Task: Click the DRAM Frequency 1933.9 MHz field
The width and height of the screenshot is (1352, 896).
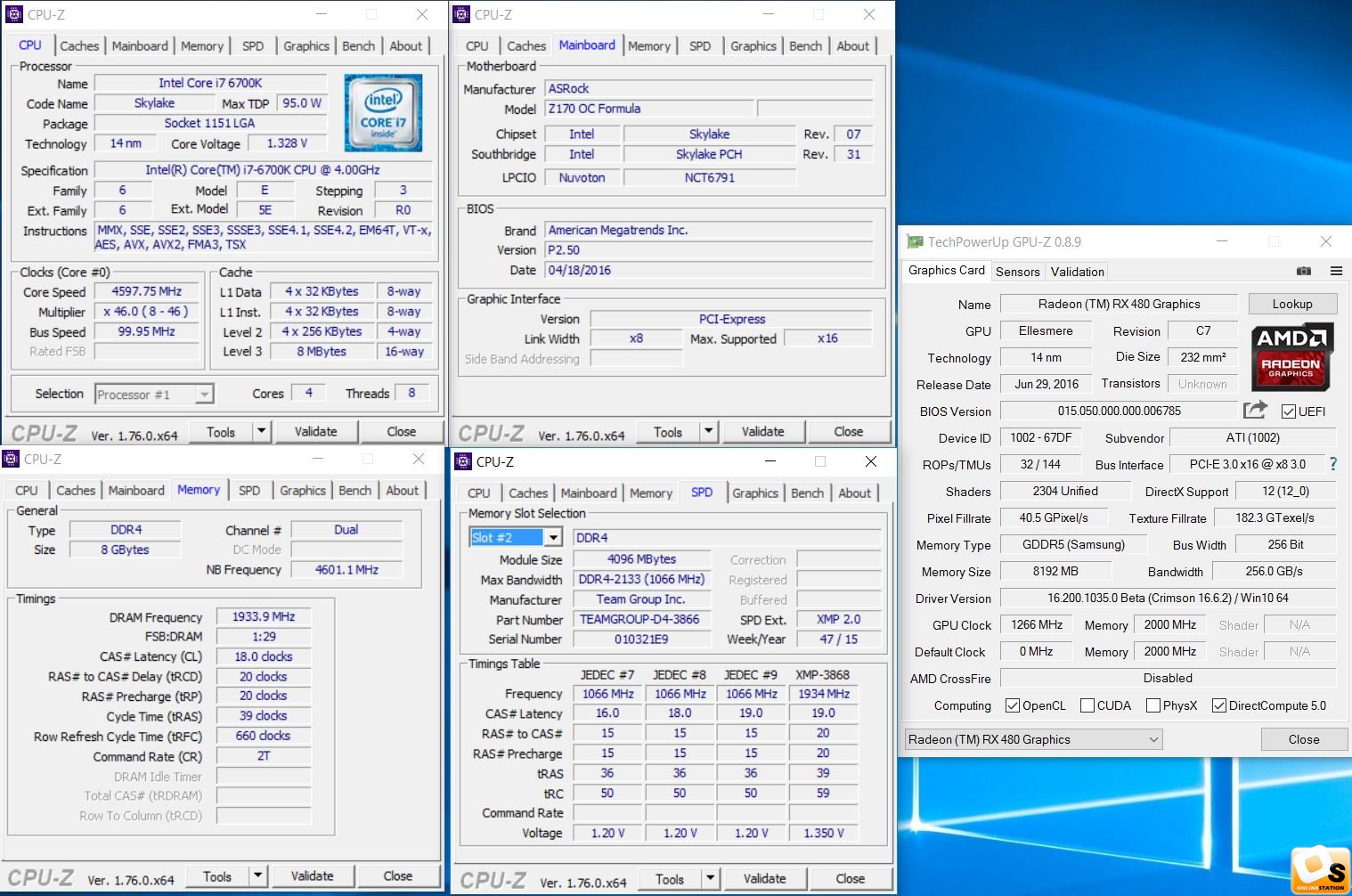Action: (x=264, y=616)
